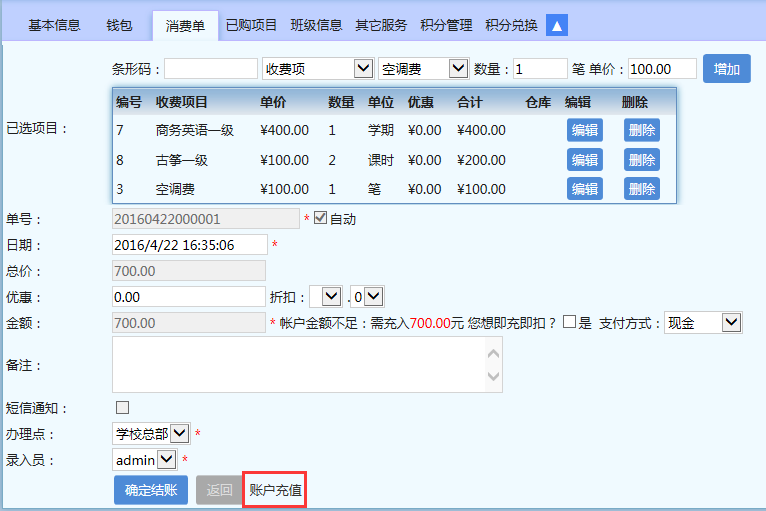Open the 收费项 type dropdown

click(317, 68)
